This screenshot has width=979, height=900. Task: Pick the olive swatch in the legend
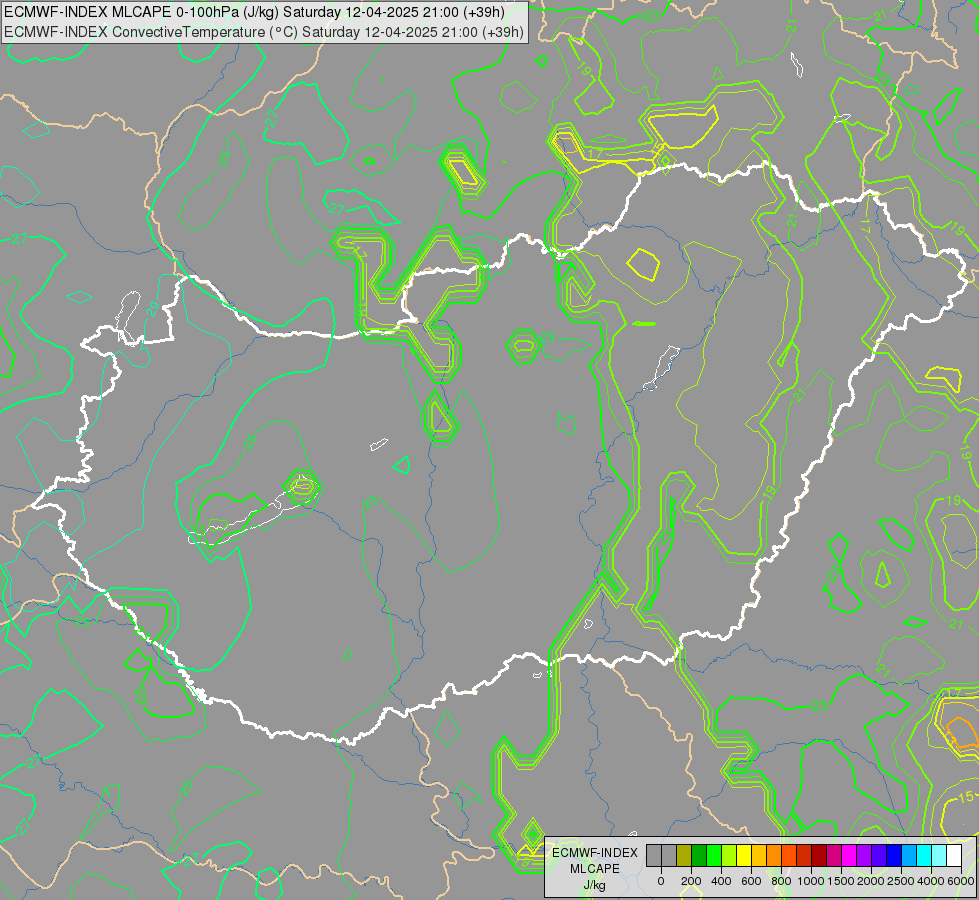click(x=684, y=856)
